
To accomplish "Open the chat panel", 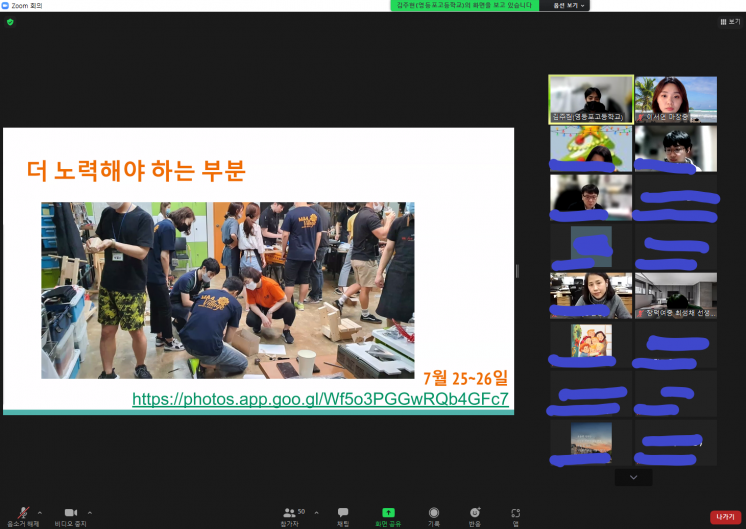I will 343,512.
